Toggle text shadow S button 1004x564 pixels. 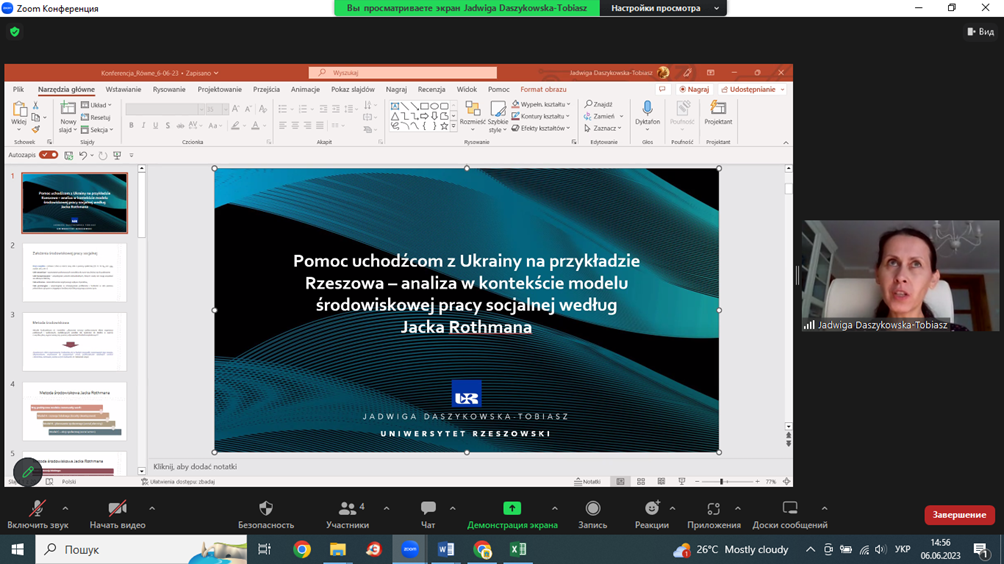click(168, 125)
